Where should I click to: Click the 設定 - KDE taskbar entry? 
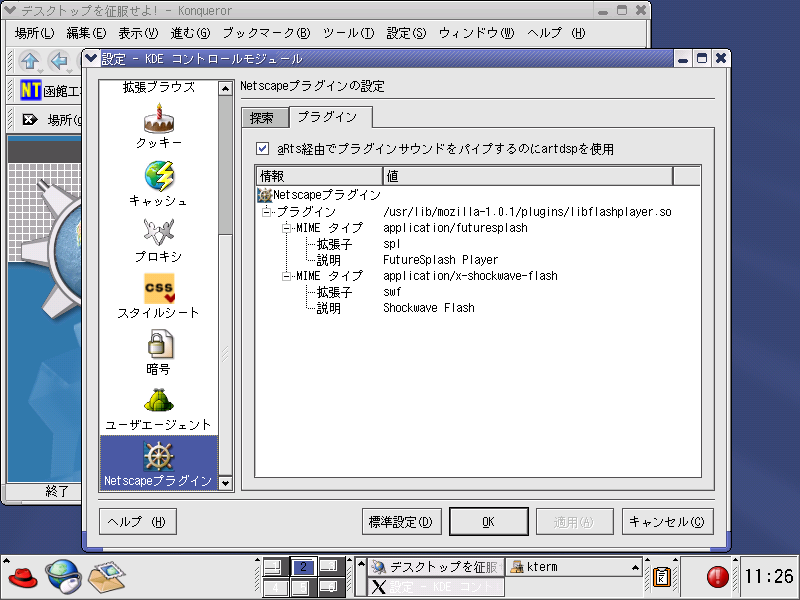point(436,587)
